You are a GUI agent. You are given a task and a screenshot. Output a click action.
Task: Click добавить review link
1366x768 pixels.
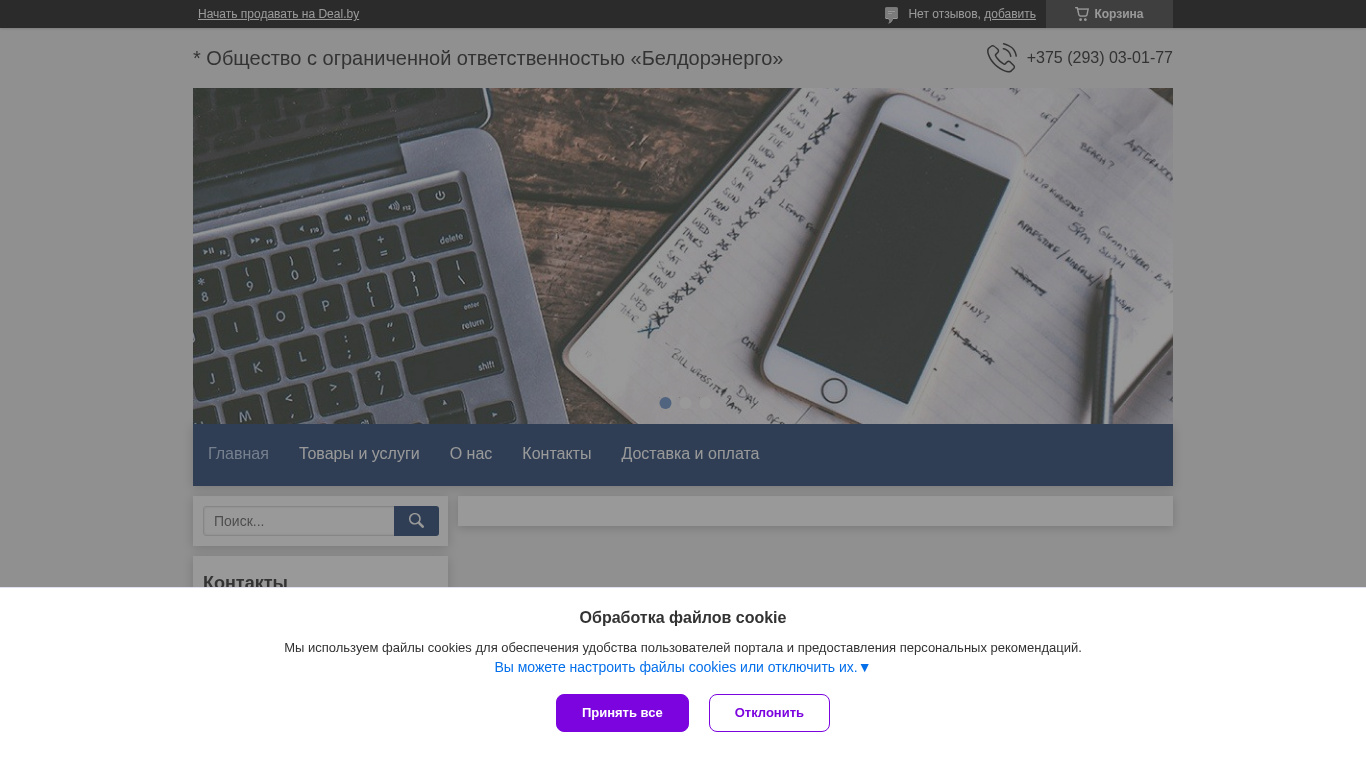[1010, 14]
